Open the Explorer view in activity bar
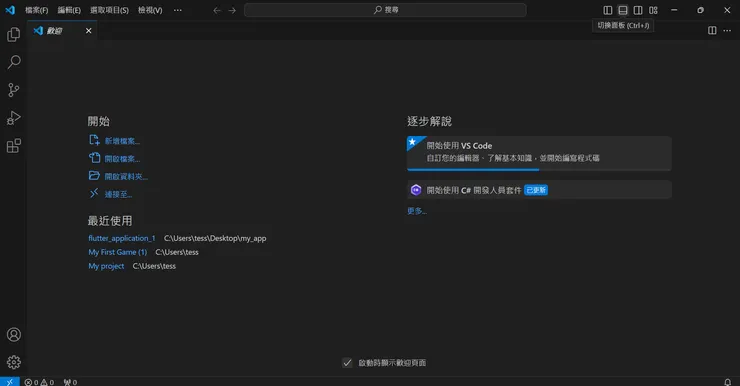The image size is (740, 386). (14, 34)
